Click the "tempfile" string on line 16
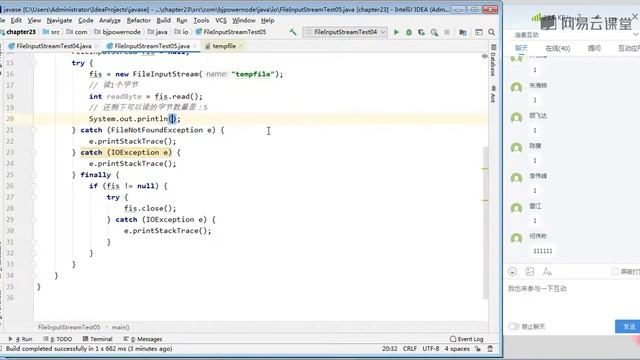The height and width of the screenshot is (360, 640). pos(253,74)
